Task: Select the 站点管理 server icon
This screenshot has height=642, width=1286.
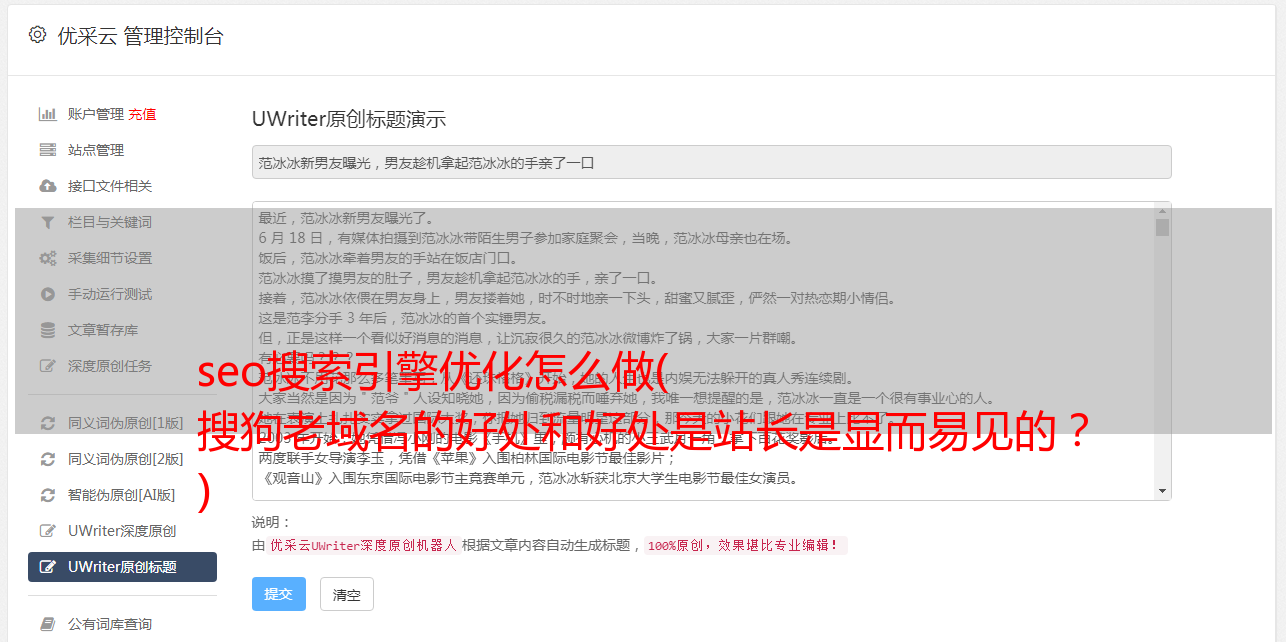Action: point(47,150)
